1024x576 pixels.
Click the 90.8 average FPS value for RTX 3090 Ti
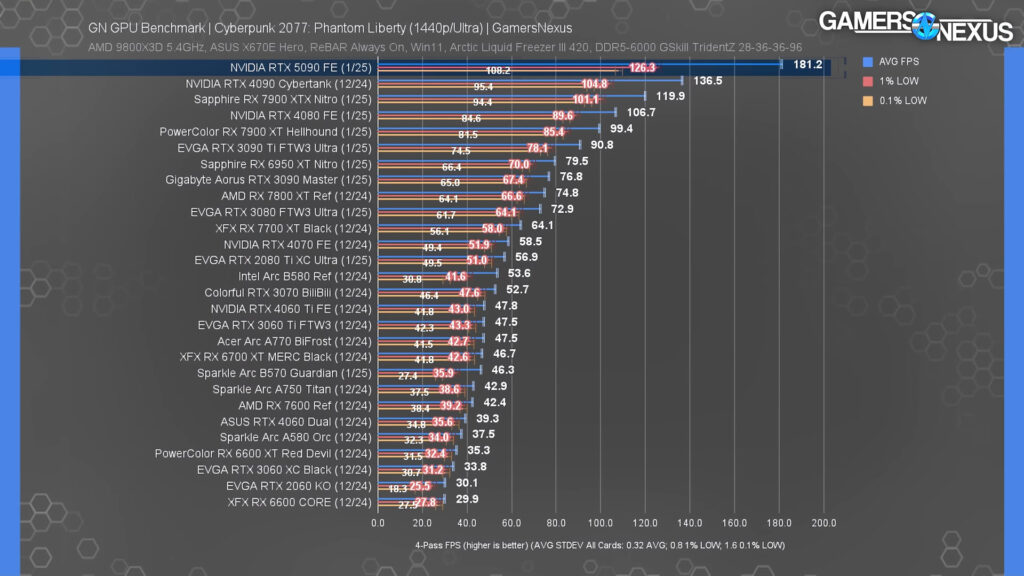coord(602,145)
